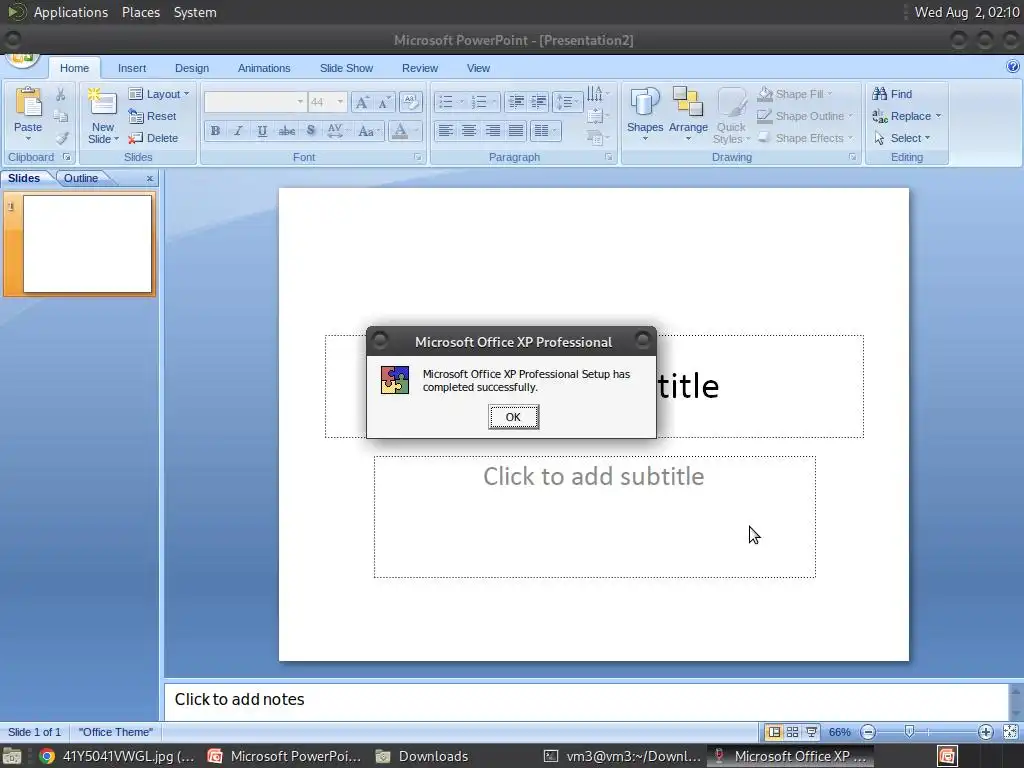
Task: Open the Arrange menu
Action: click(688, 114)
